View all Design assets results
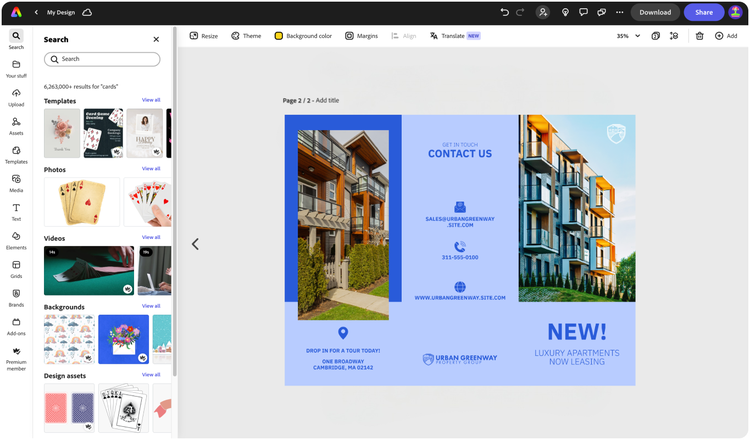This screenshot has width=750, height=440. coord(151,374)
